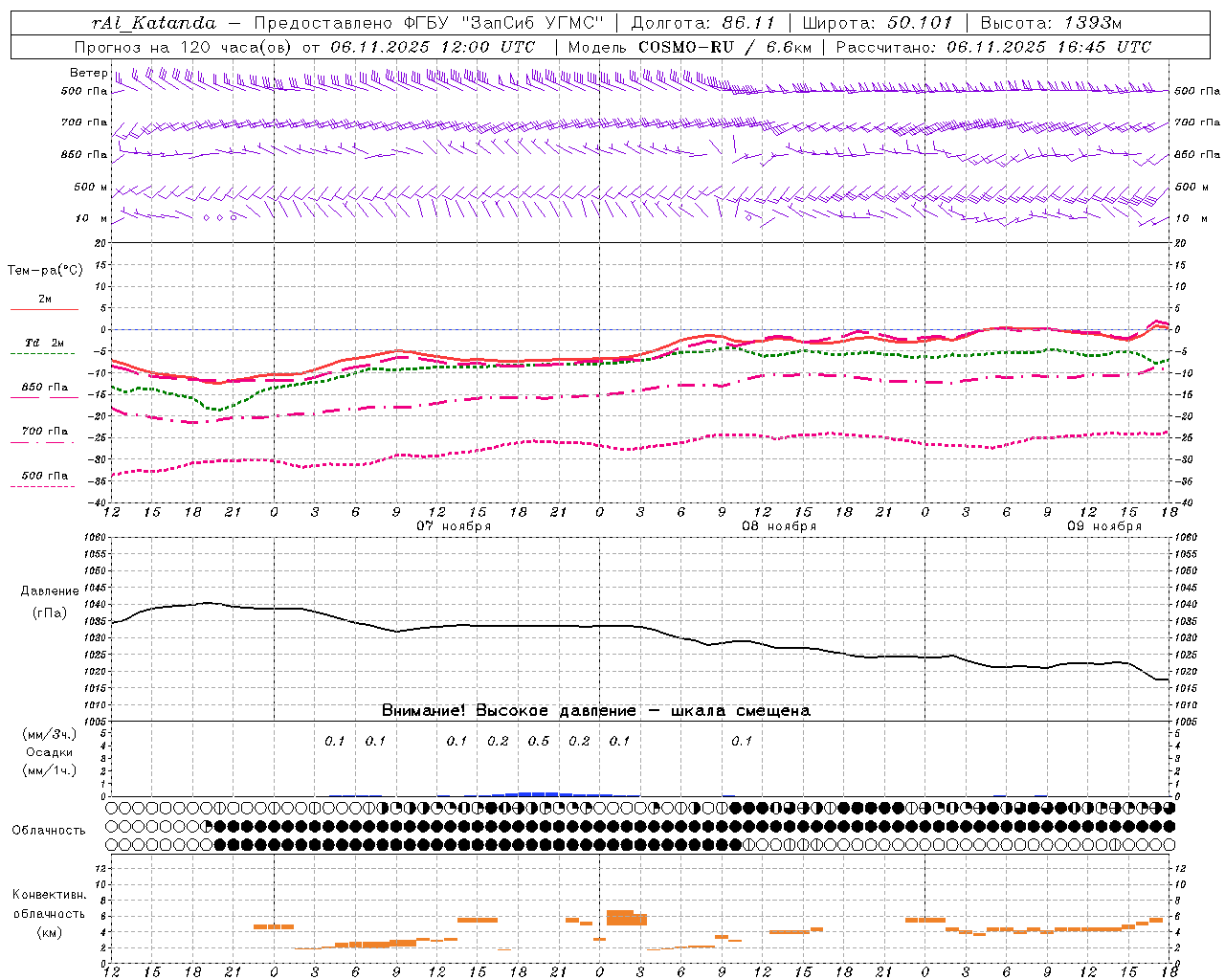Click the (км) unit under convective cloud label
The height and width of the screenshot is (980, 1225).
tap(50, 932)
